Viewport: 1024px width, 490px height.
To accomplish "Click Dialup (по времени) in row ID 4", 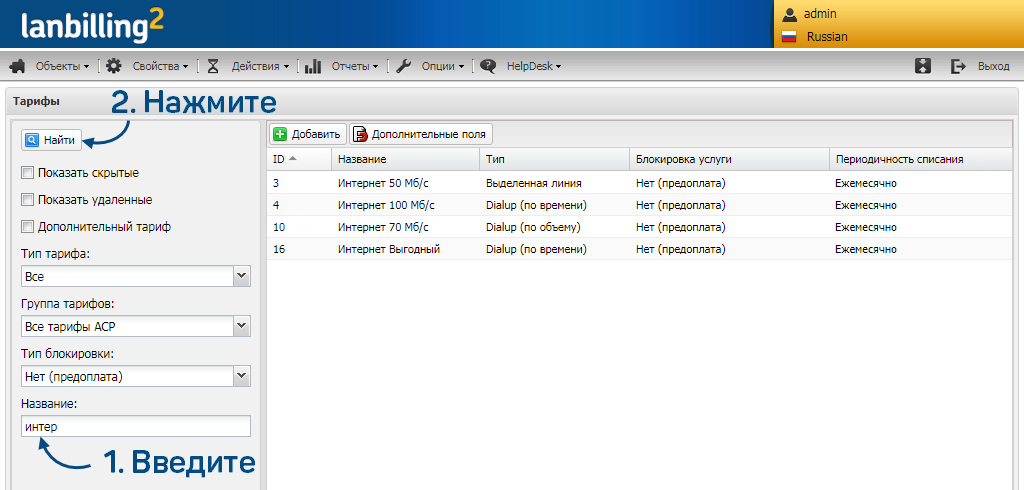I will pyautogui.click(x=536, y=206).
